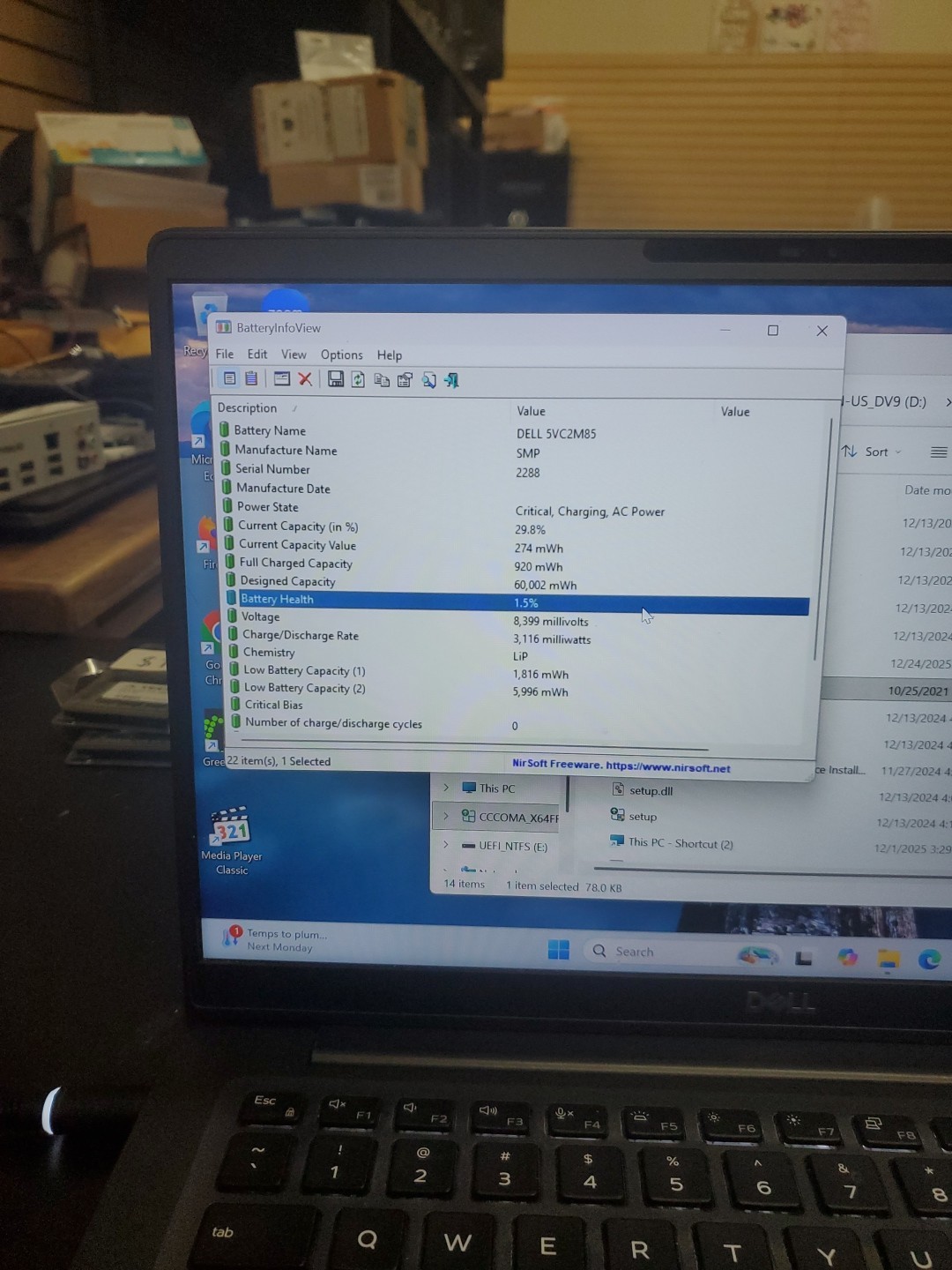The height and width of the screenshot is (1270, 952).
Task: Click the battery icon beside Chemistry
Action: click(234, 652)
